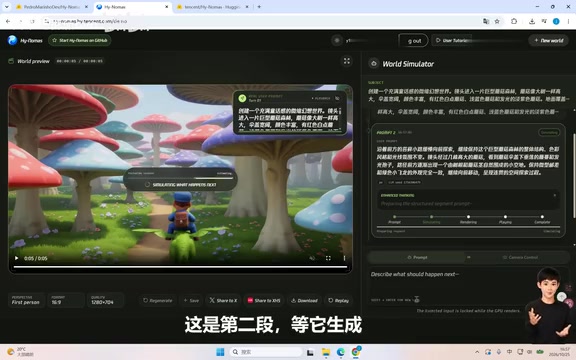576x360 pixels.
Task: Click the taskbar search box
Action: click(266, 352)
